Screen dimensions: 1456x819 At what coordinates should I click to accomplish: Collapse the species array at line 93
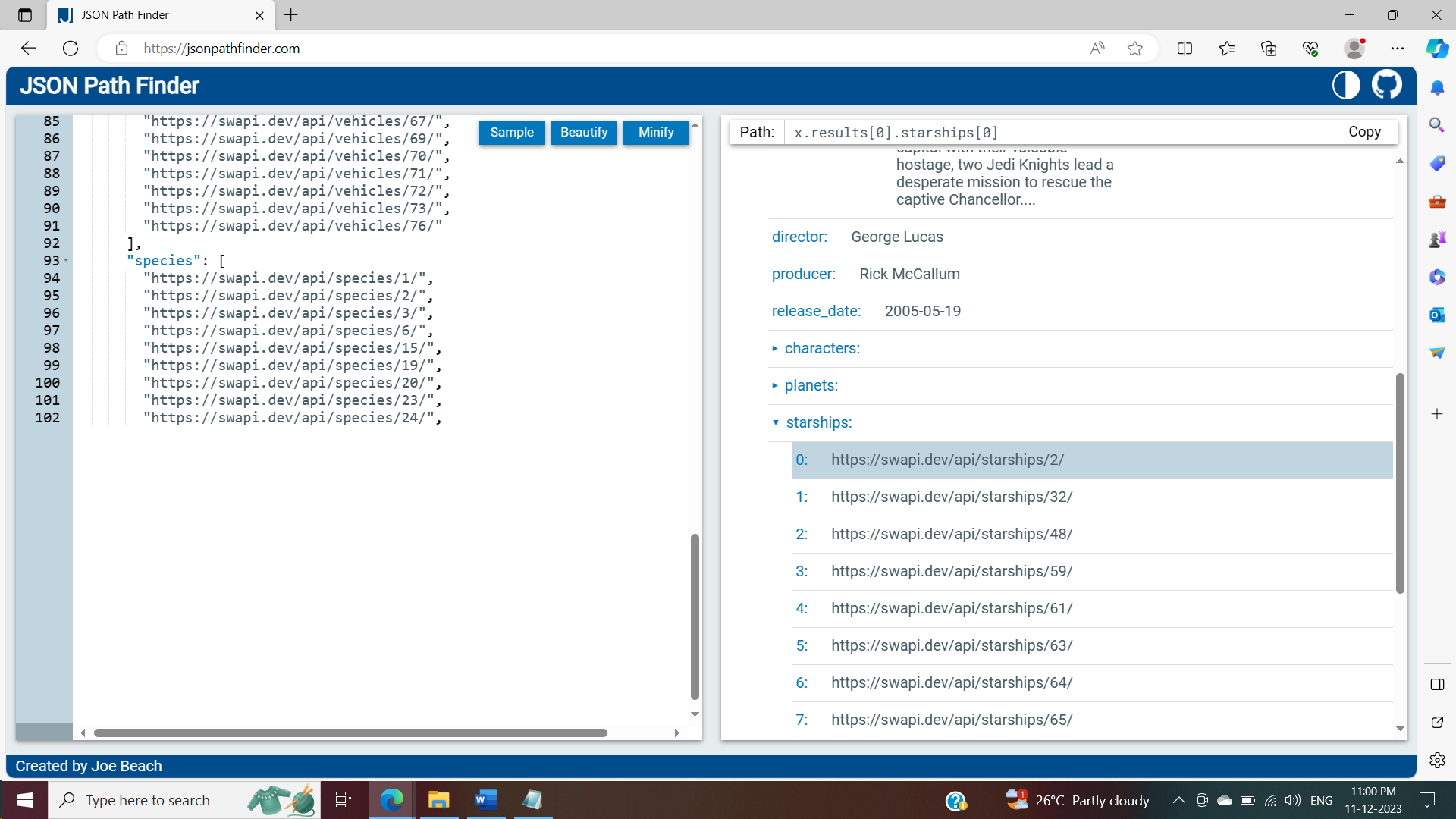[64, 260]
